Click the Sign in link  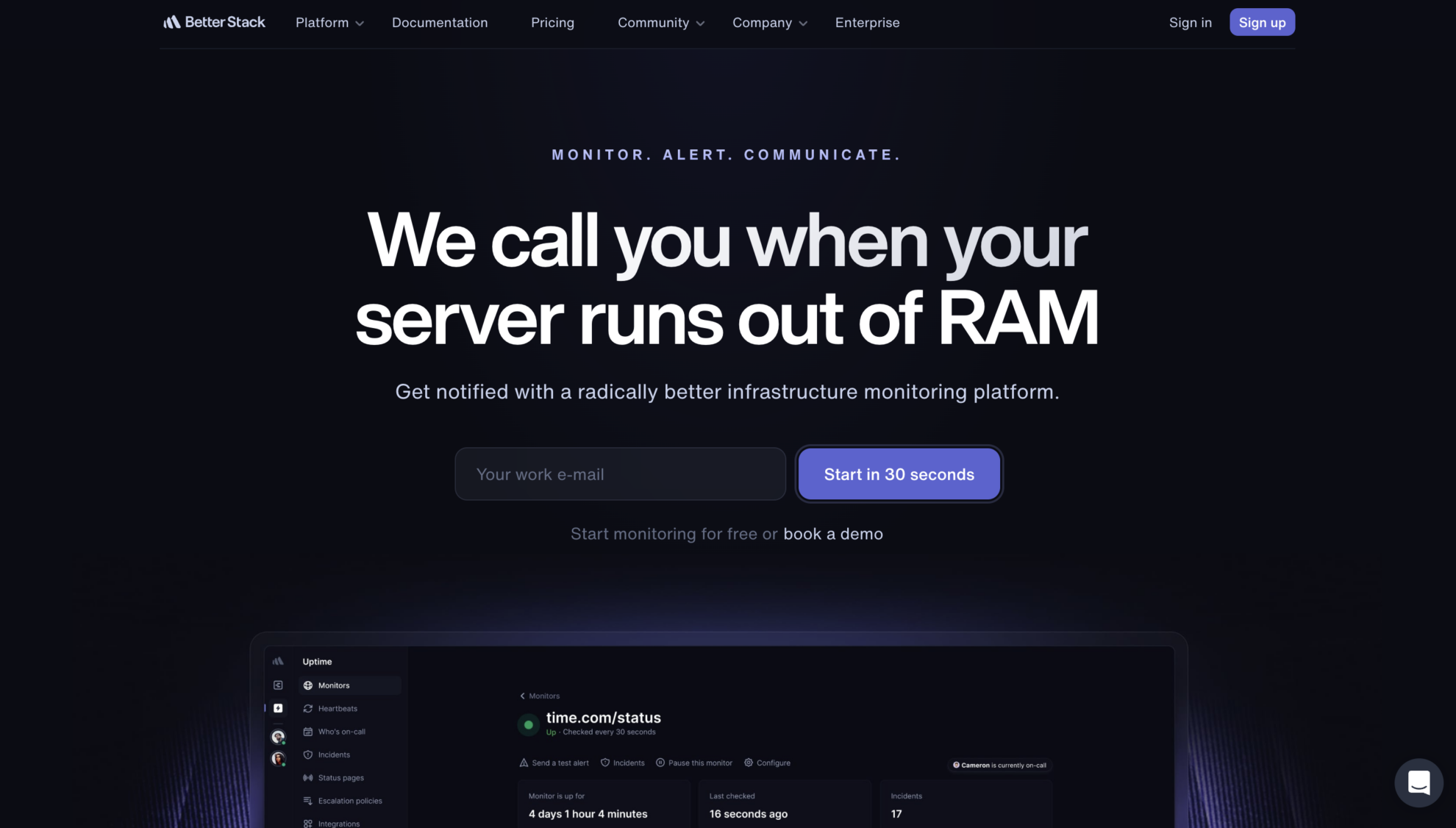1190,23
